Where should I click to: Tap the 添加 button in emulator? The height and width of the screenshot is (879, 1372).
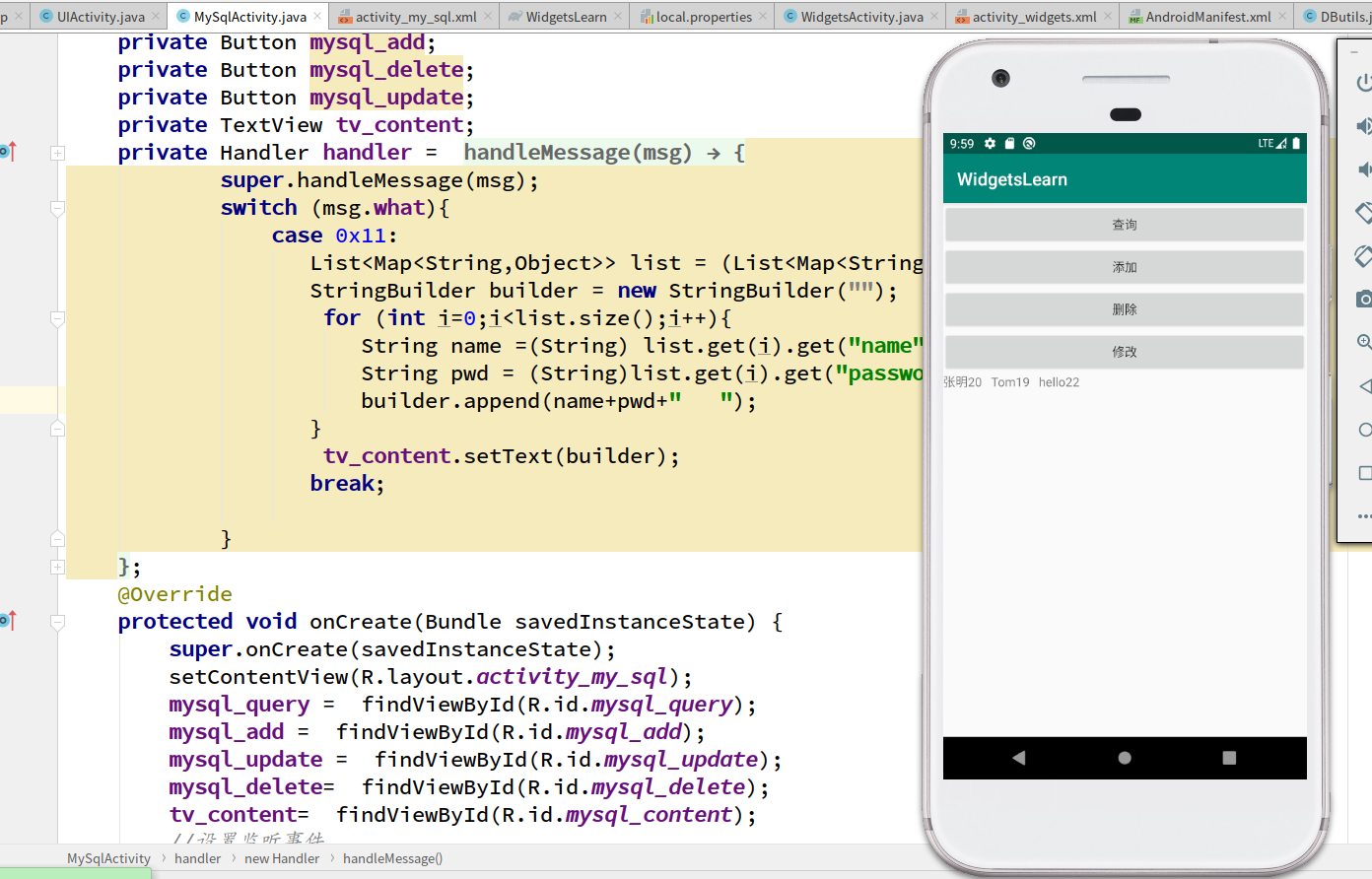tap(1125, 267)
